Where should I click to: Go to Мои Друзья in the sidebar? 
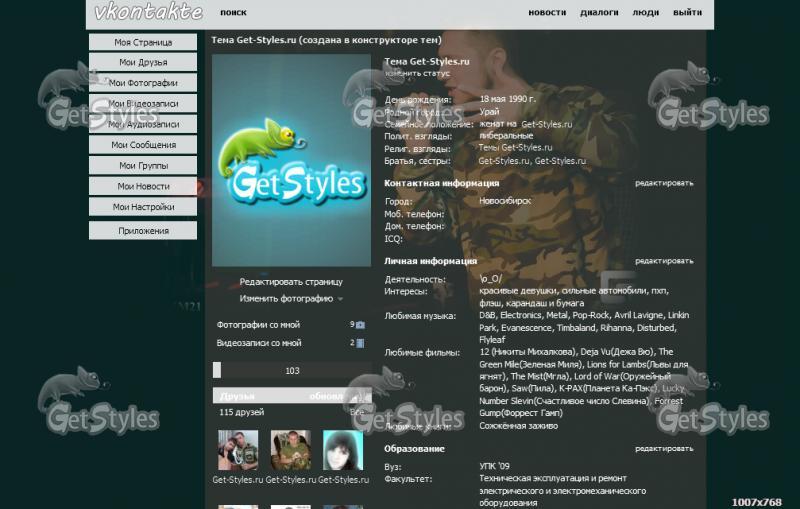tap(143, 63)
